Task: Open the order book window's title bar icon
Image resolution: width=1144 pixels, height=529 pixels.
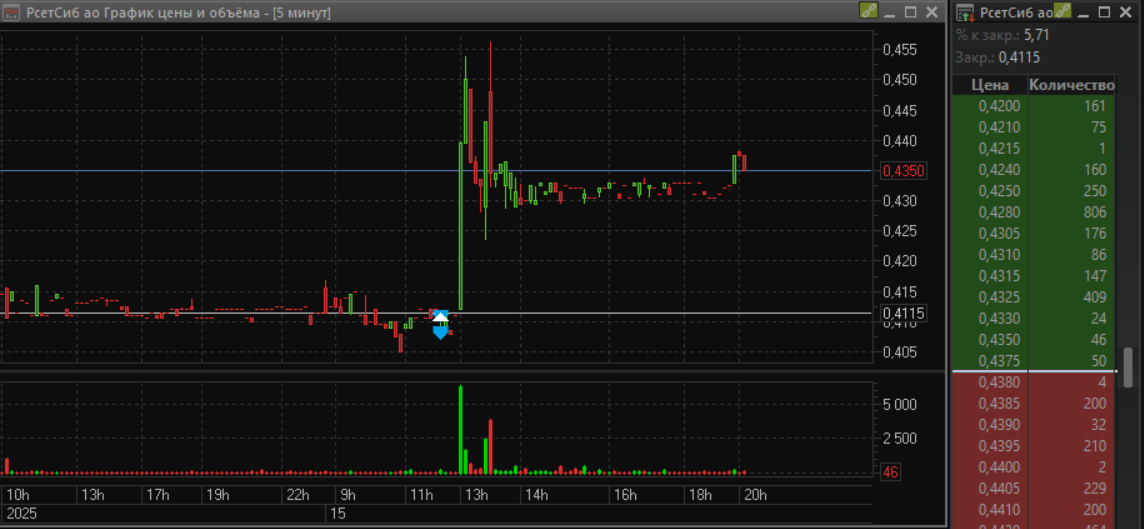Action: click(965, 12)
